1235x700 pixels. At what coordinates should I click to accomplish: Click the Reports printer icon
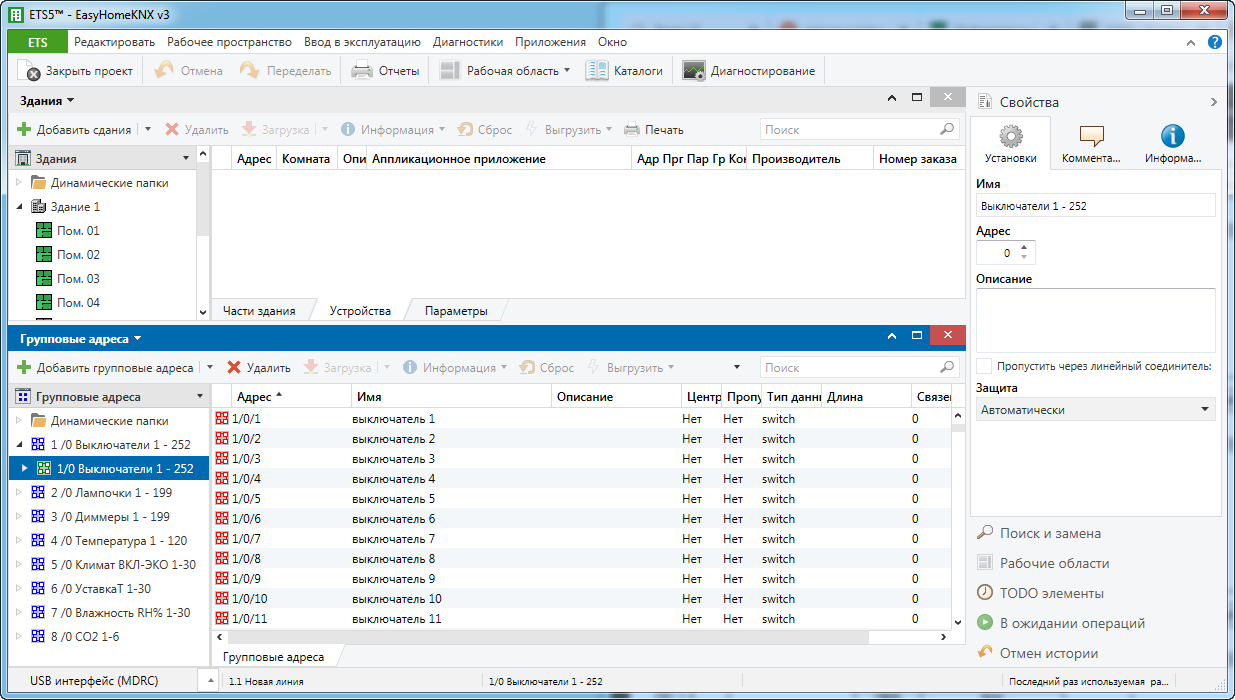362,71
